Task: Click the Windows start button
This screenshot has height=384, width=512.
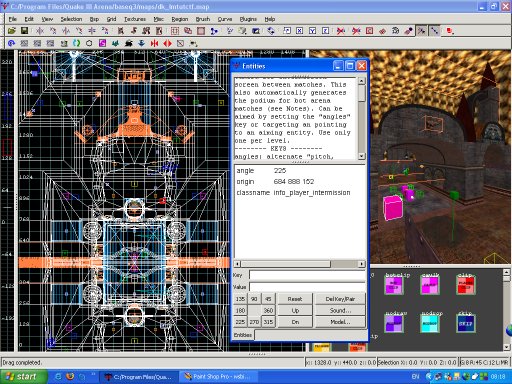Action: click(x=23, y=377)
